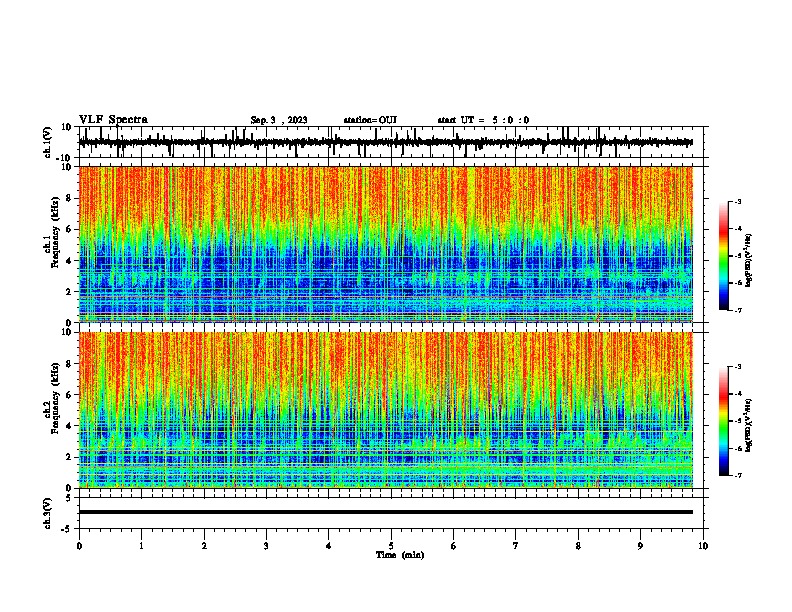Click the ch.2 "Frequency (kHz)" axis label

[55, 398]
